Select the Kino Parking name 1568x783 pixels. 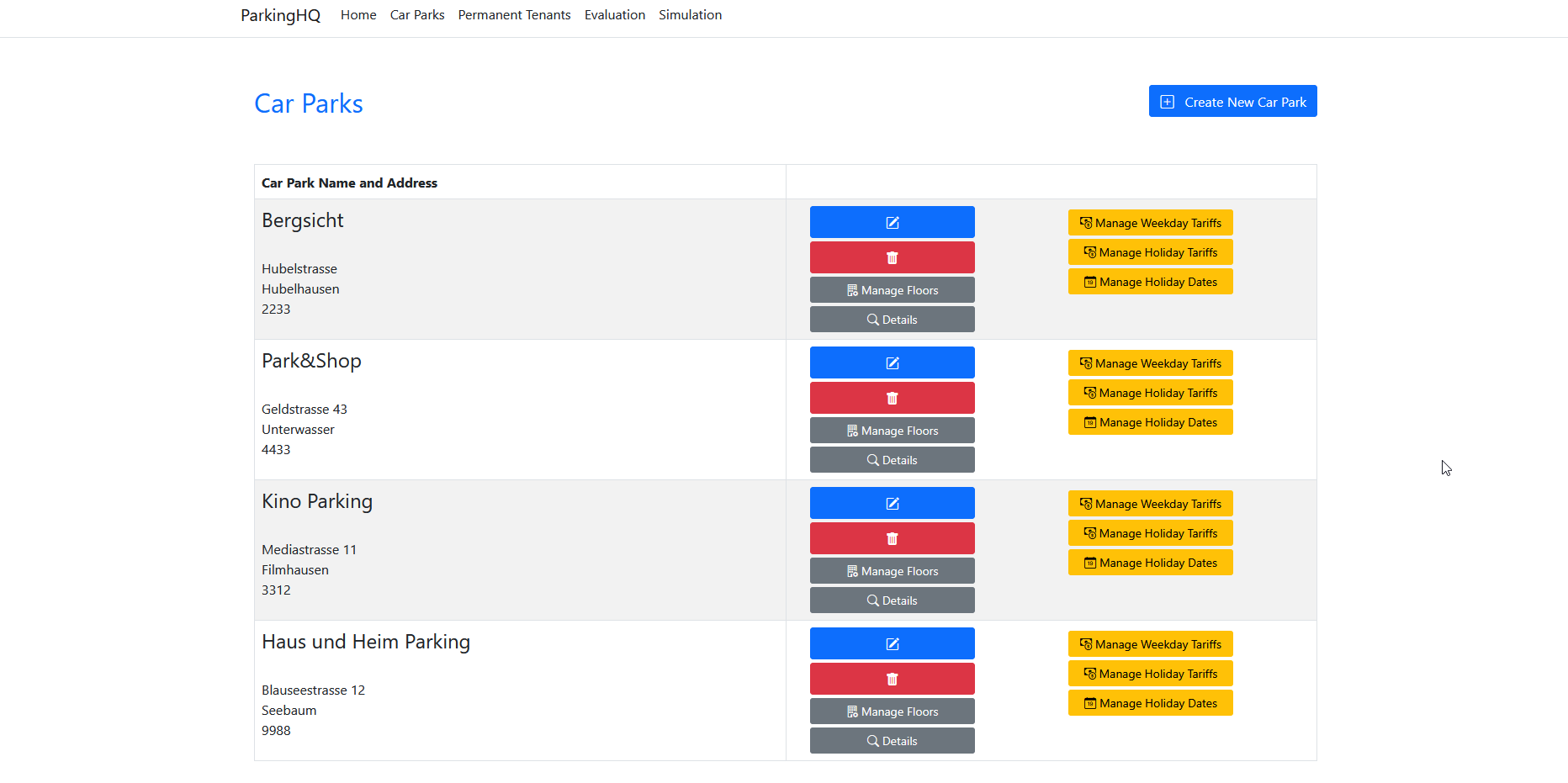317,501
